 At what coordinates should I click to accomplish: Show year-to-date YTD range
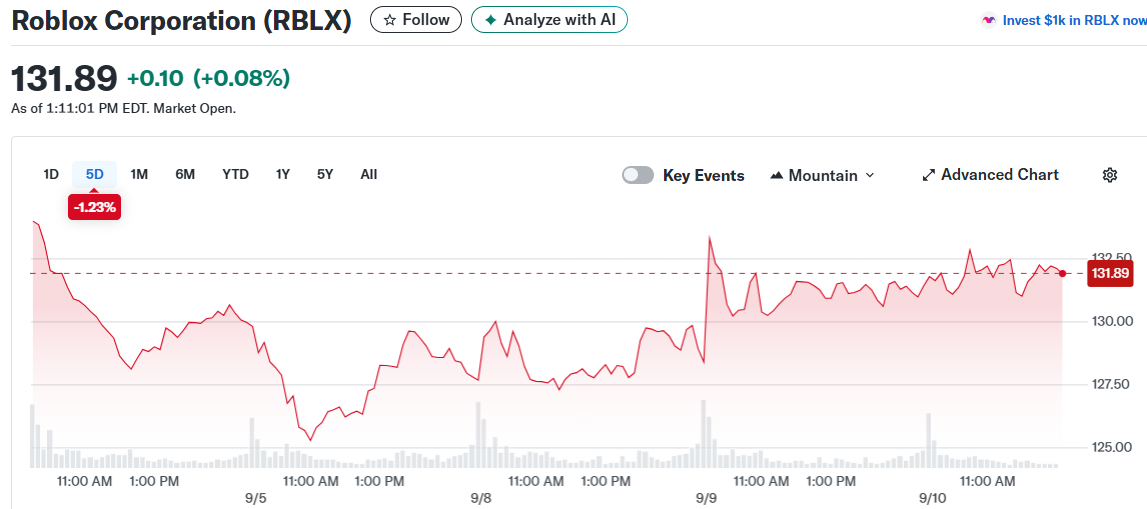click(236, 174)
